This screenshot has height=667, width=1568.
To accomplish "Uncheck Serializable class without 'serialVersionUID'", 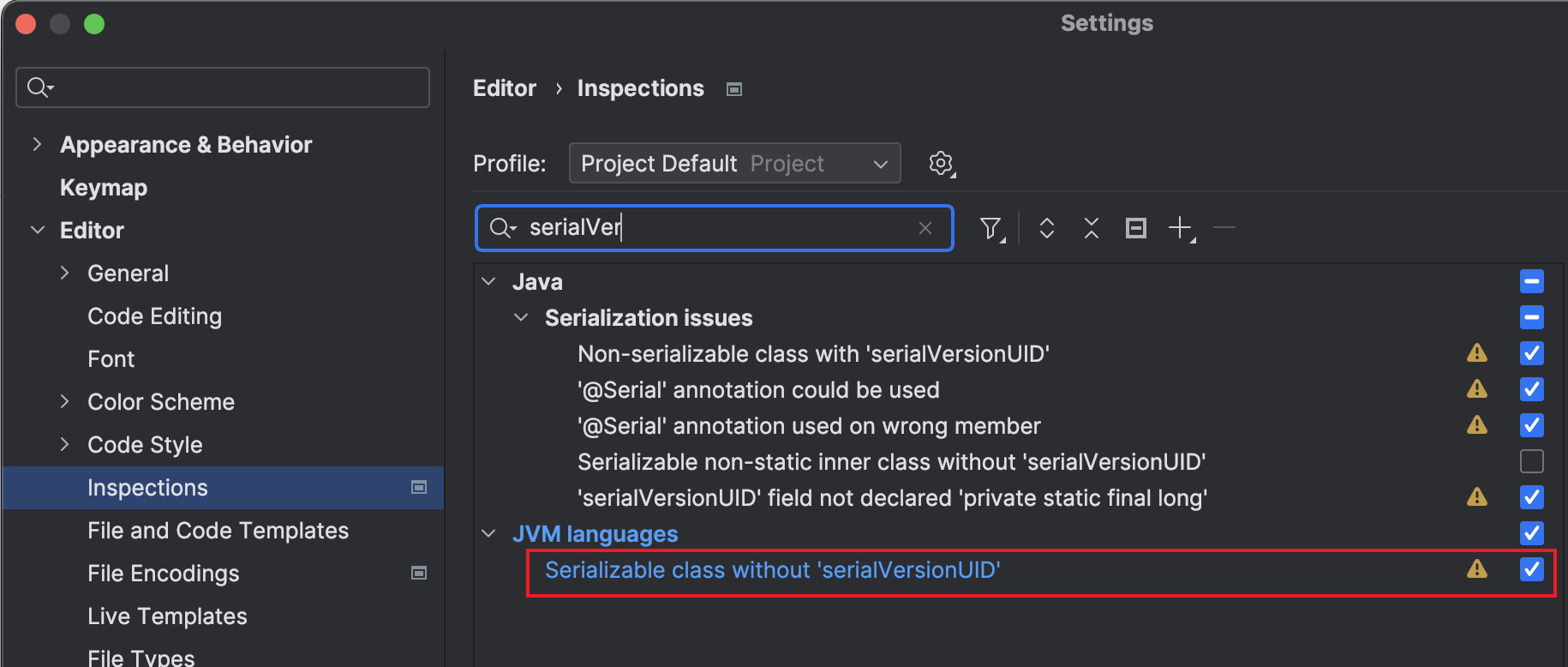I will click(1531, 569).
